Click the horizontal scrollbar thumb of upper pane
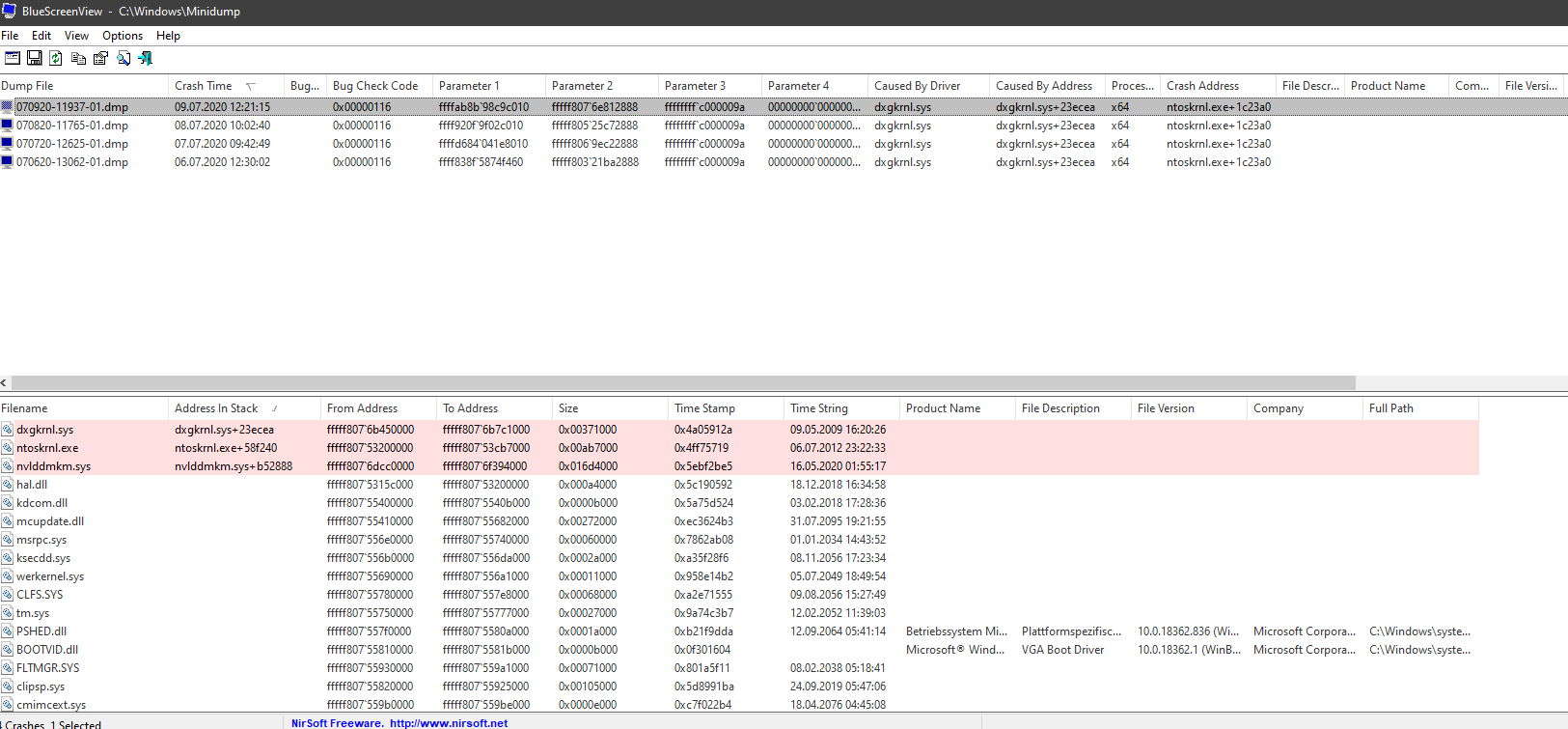The height and width of the screenshot is (729, 1568). [x=683, y=383]
